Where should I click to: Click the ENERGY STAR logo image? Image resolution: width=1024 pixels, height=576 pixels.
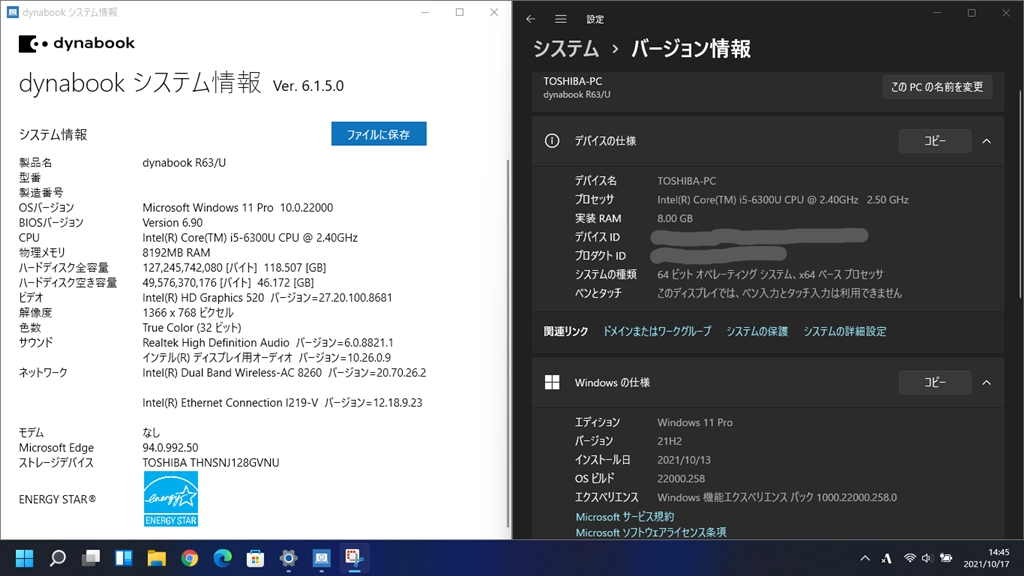170,499
